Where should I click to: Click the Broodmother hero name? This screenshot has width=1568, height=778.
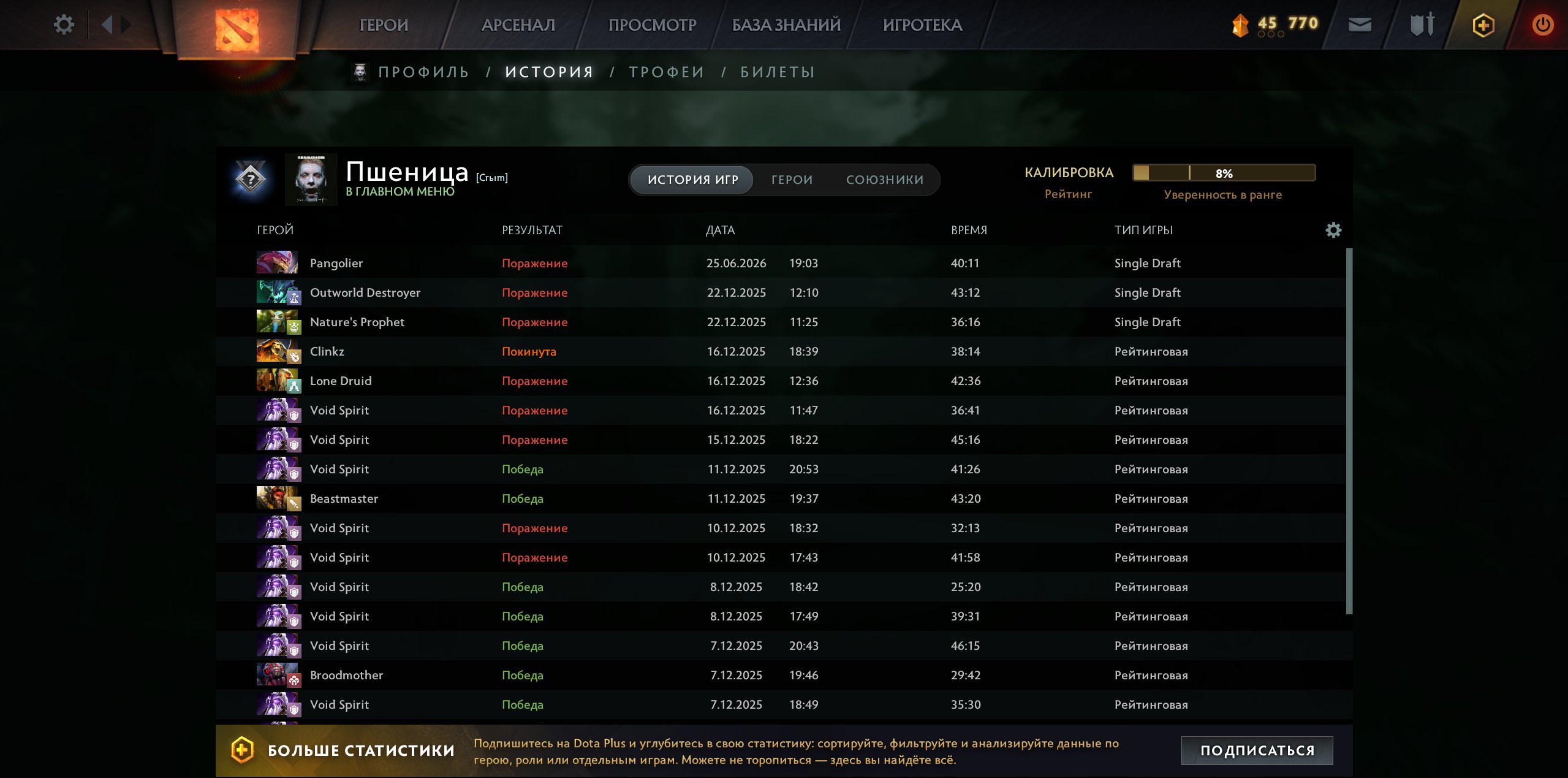point(346,675)
